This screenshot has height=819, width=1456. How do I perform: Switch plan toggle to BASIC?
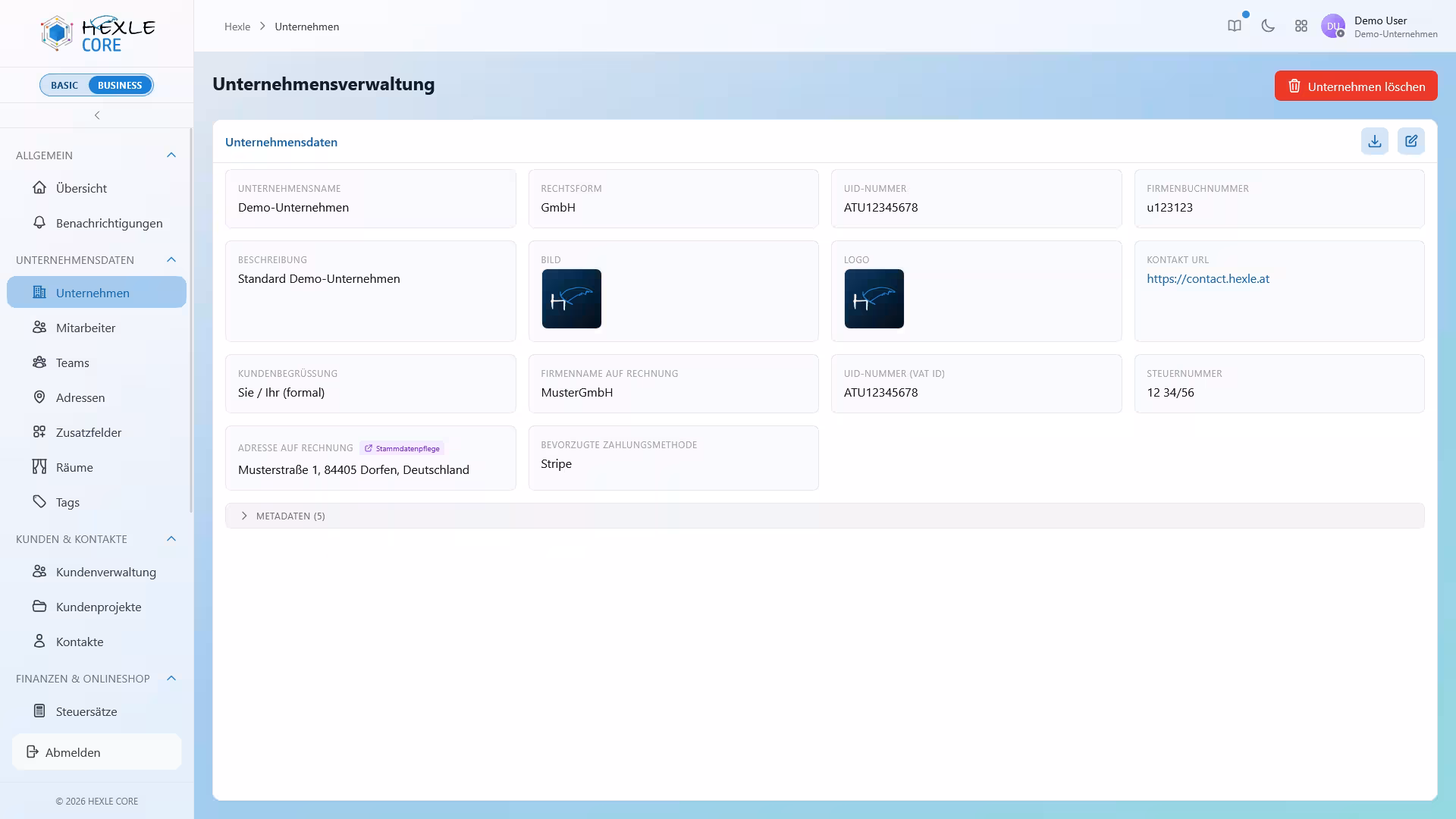click(x=64, y=85)
